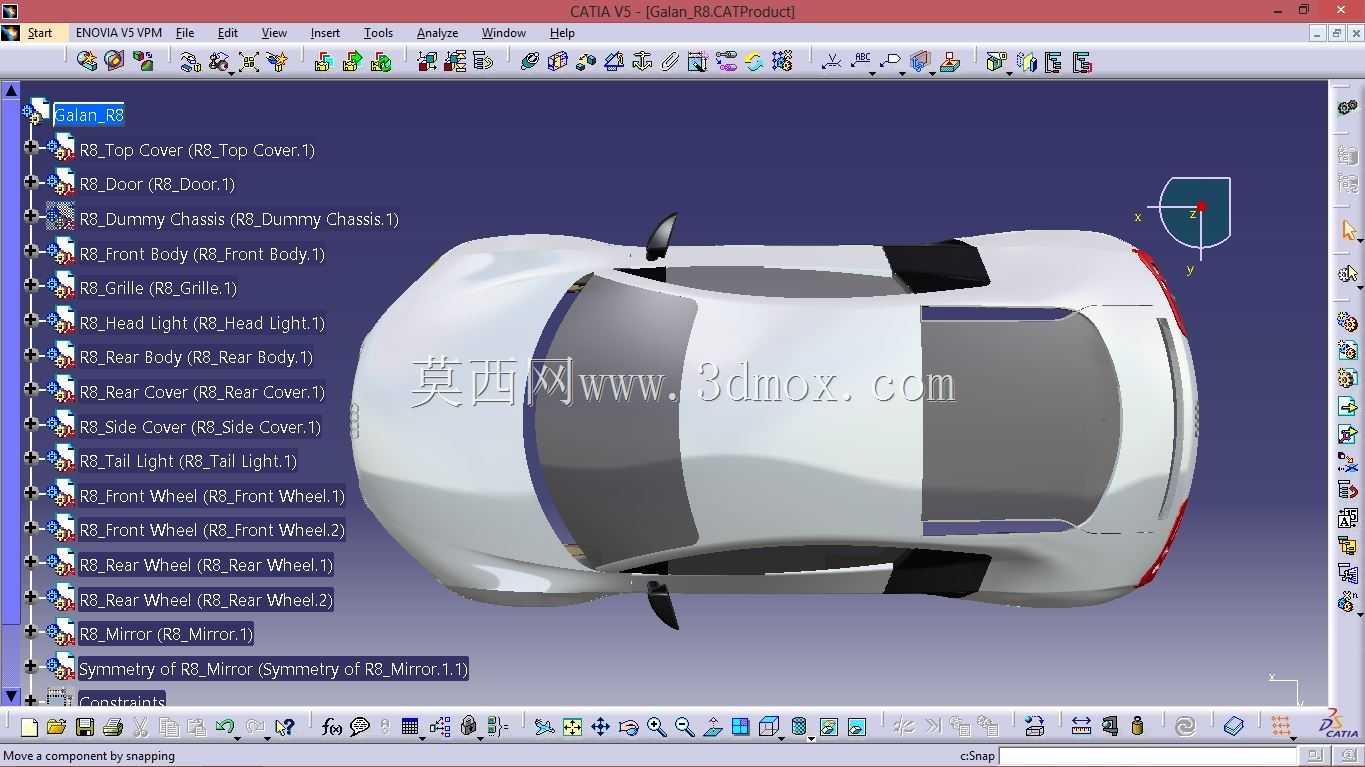
Task: Click the Zoom Out magnifier
Action: pos(684,727)
